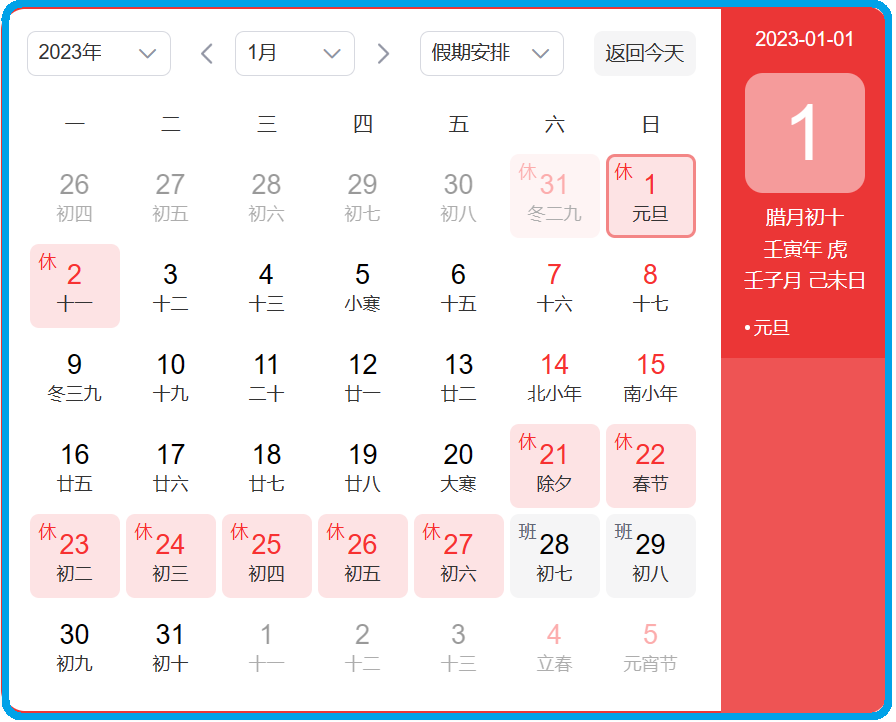
Task: Click the 元旦 festival link in side panel
Action: (x=770, y=328)
